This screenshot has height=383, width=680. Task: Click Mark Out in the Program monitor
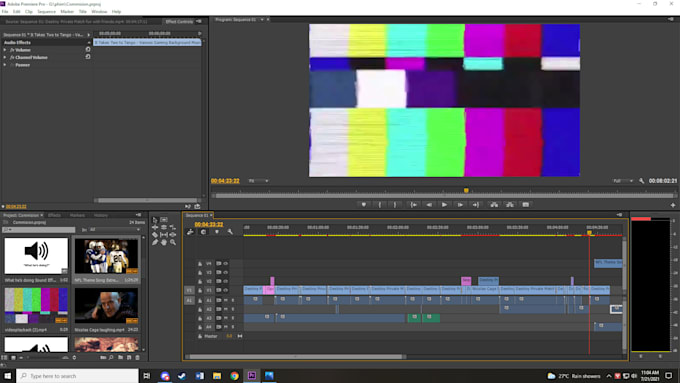coord(395,205)
